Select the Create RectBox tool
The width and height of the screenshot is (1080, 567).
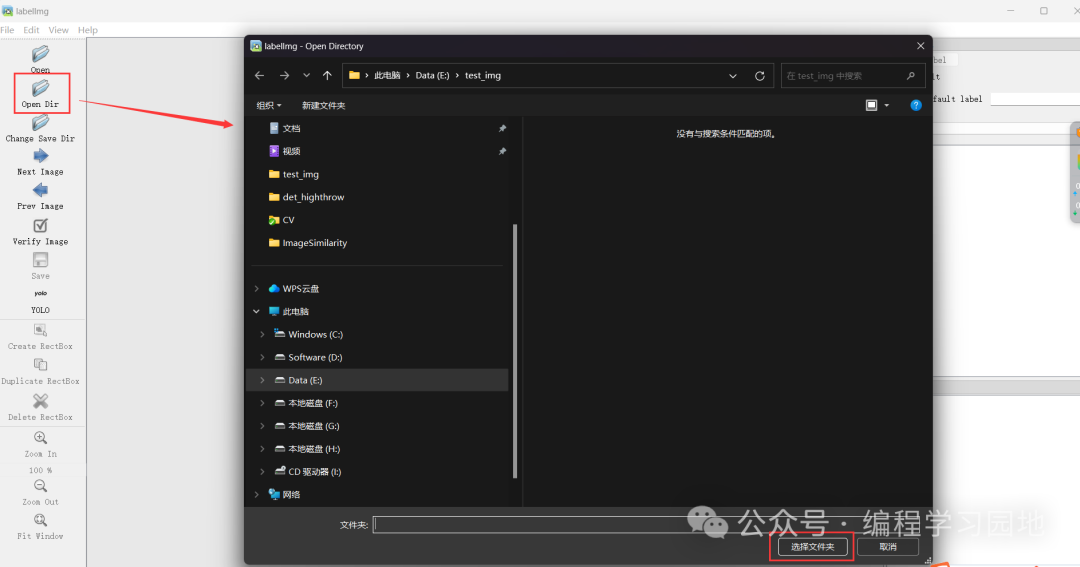(x=40, y=337)
